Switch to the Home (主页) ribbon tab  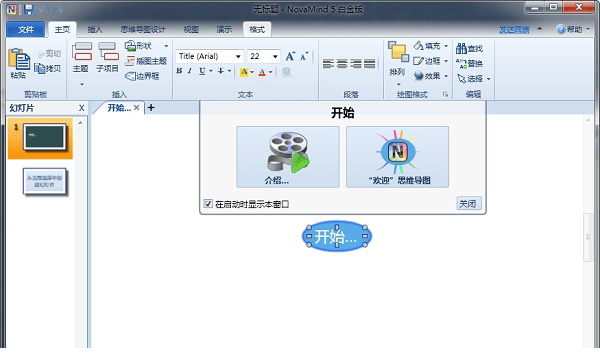pyautogui.click(x=62, y=29)
